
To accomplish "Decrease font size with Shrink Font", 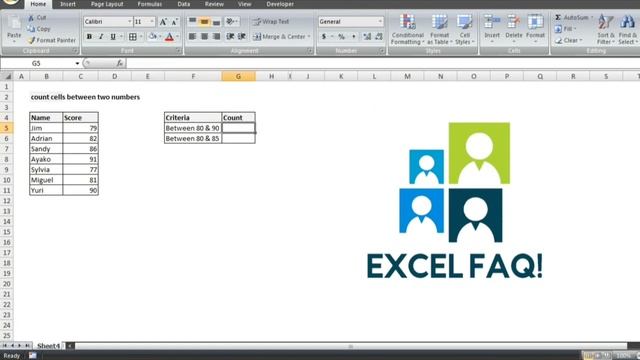I will (174, 22).
